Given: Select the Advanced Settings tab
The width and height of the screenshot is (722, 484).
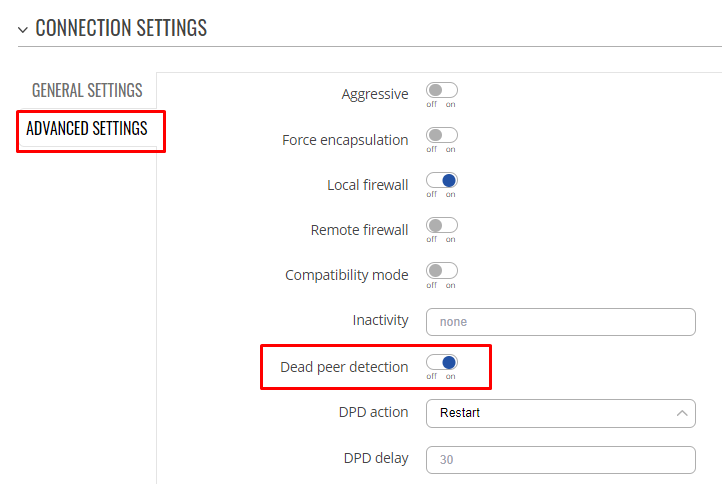Looking at the screenshot, I should 87,128.
